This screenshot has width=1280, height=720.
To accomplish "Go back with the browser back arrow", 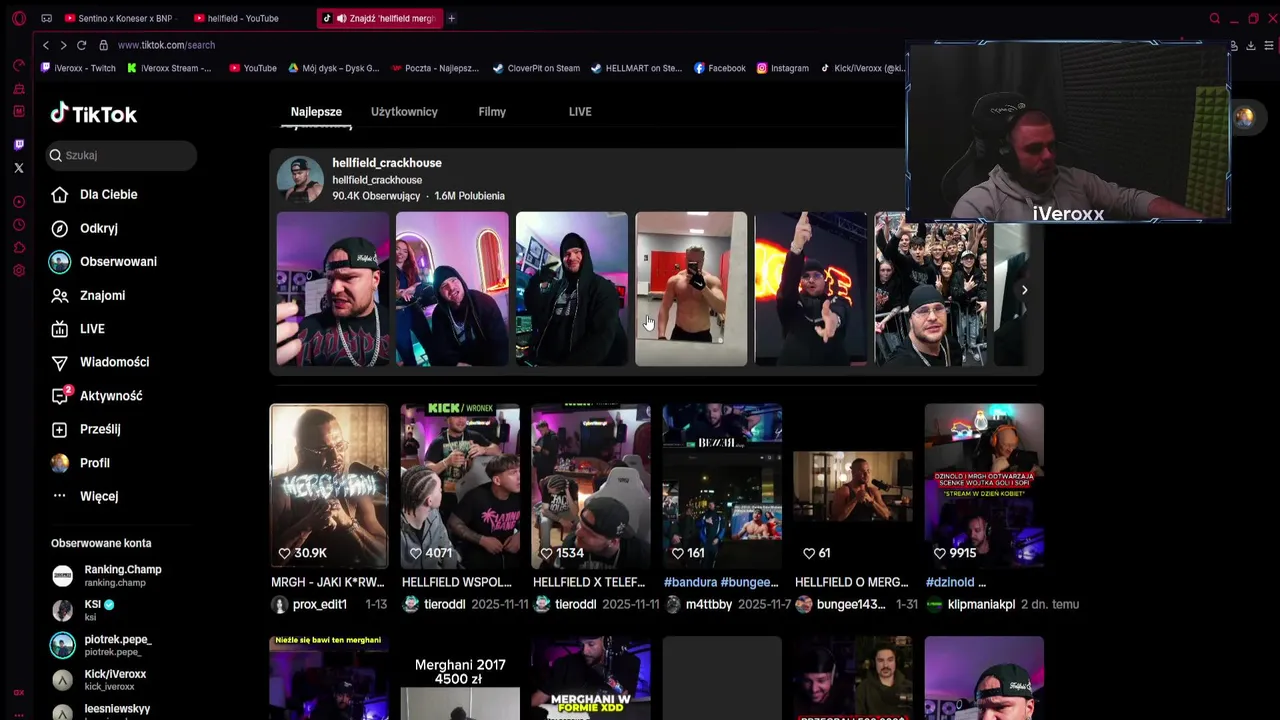I will (45, 45).
